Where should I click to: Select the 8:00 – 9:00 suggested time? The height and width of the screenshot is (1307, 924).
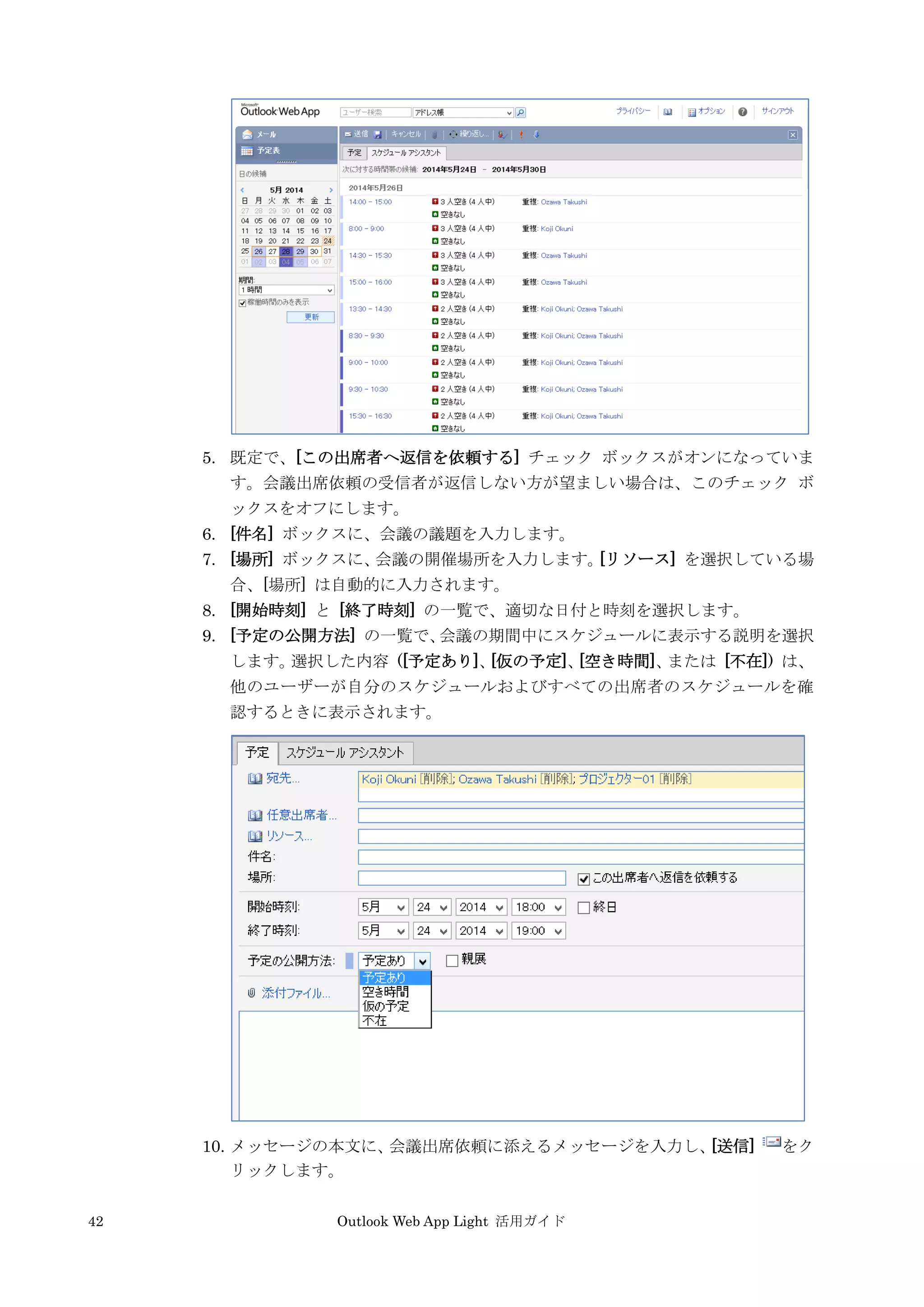pyautogui.click(x=366, y=229)
